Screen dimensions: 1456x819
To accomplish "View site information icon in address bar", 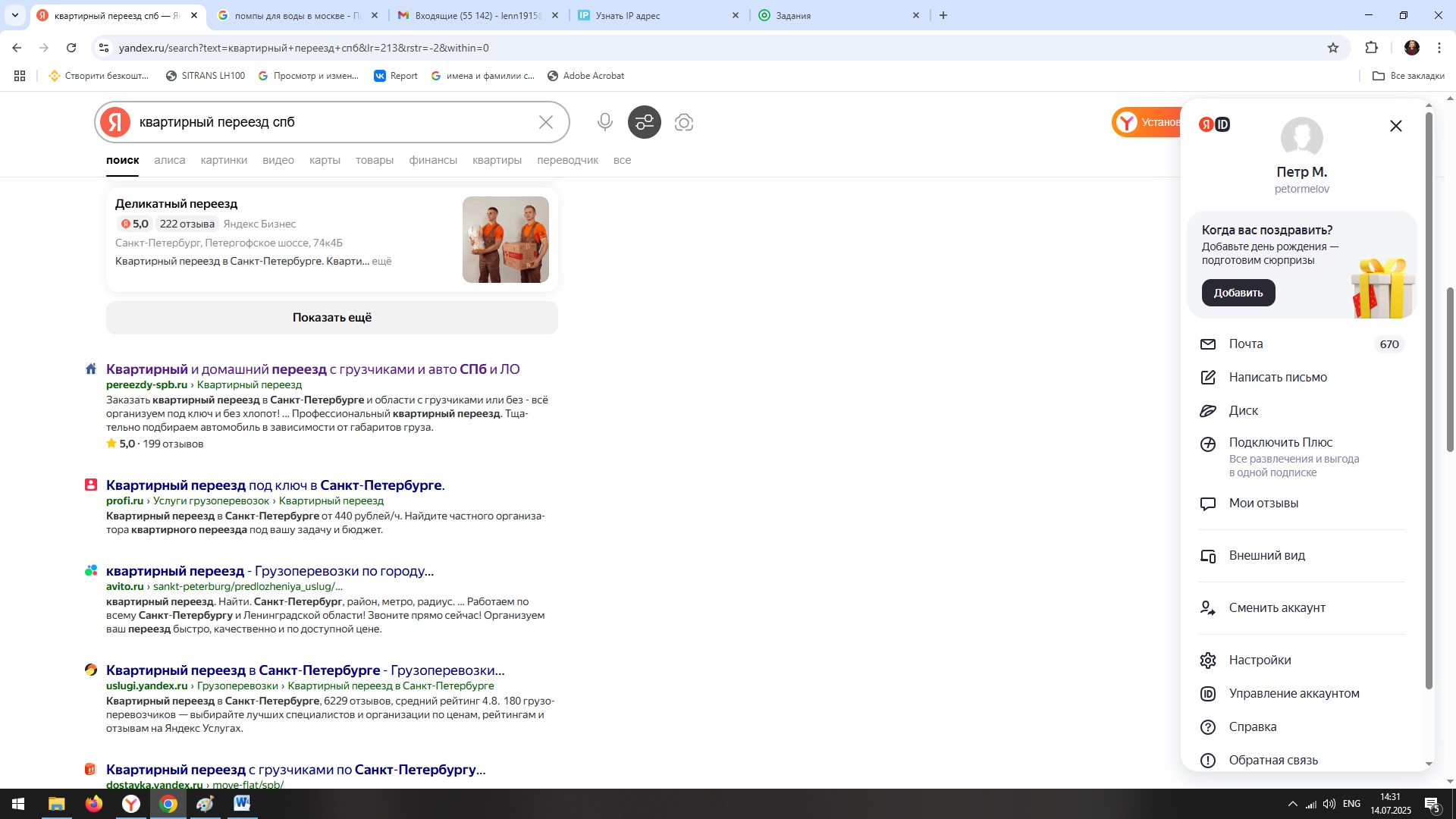I will (x=104, y=48).
